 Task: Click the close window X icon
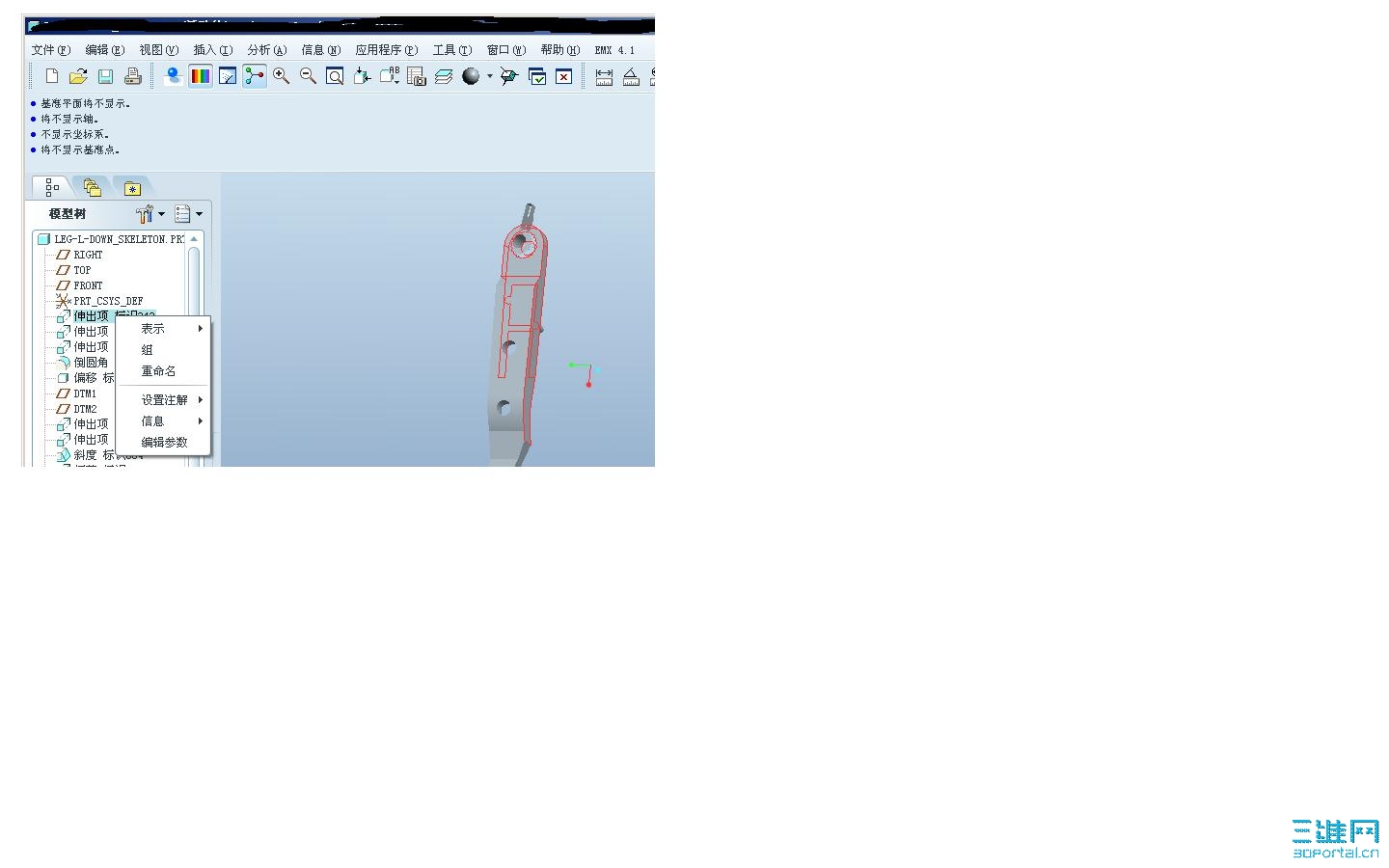(x=564, y=76)
